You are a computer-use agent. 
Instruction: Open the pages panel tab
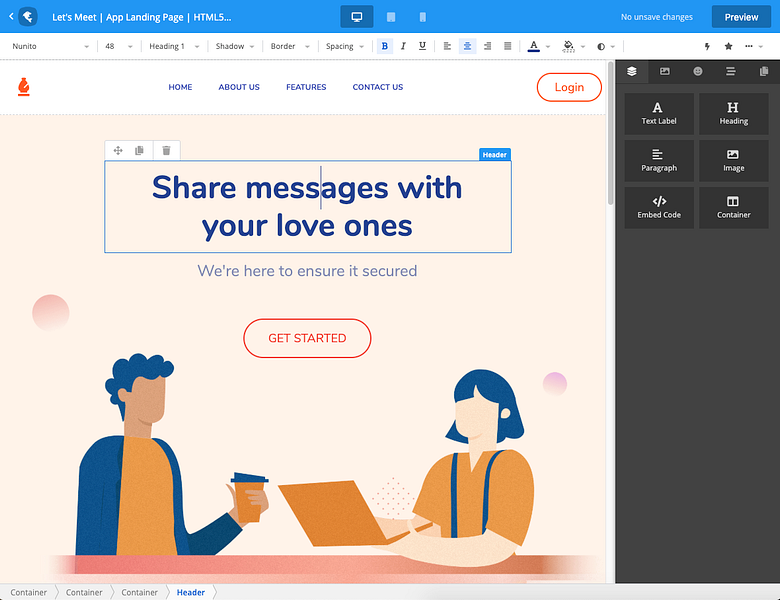coord(764,71)
